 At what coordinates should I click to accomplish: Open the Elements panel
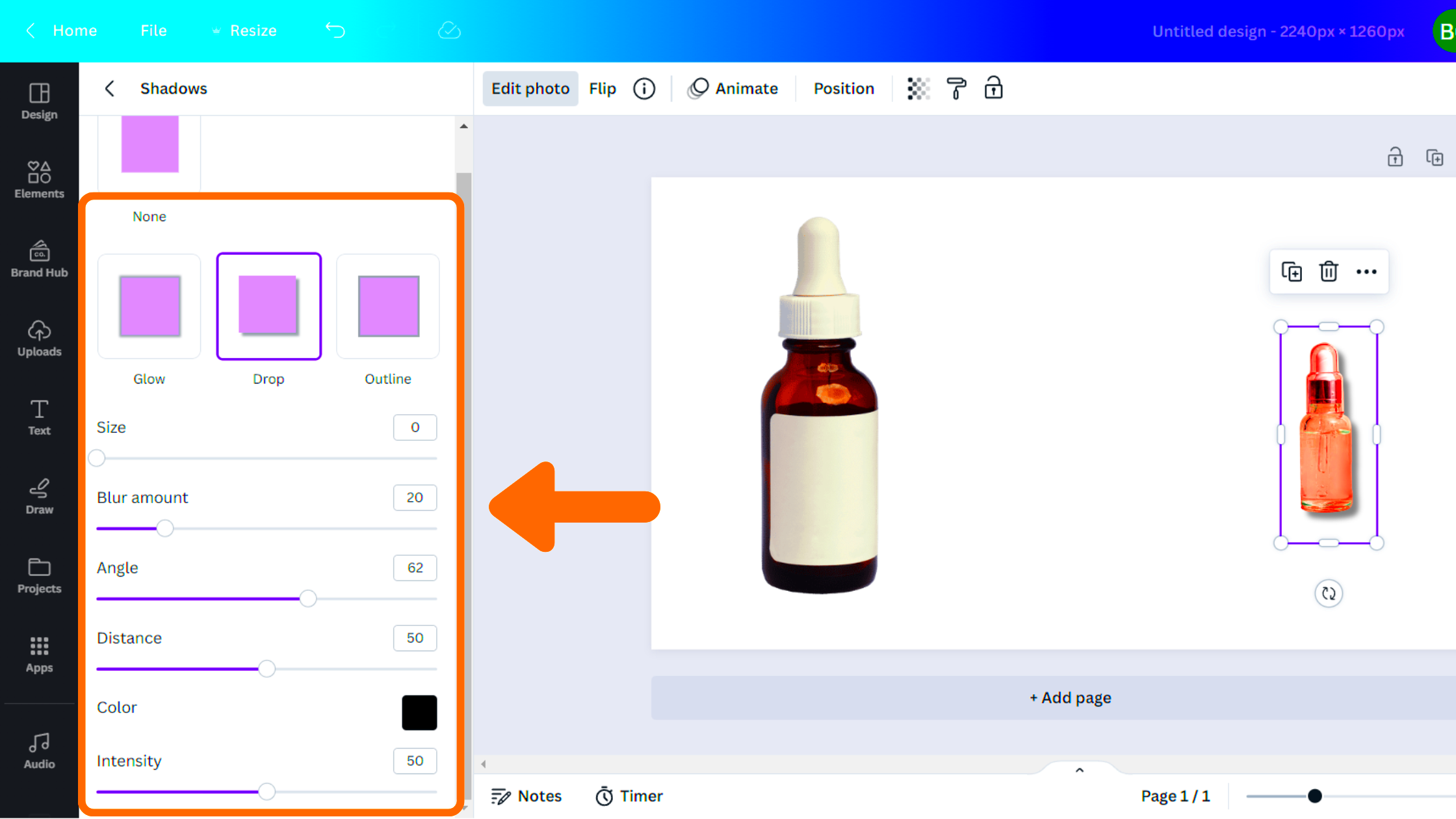[39, 178]
